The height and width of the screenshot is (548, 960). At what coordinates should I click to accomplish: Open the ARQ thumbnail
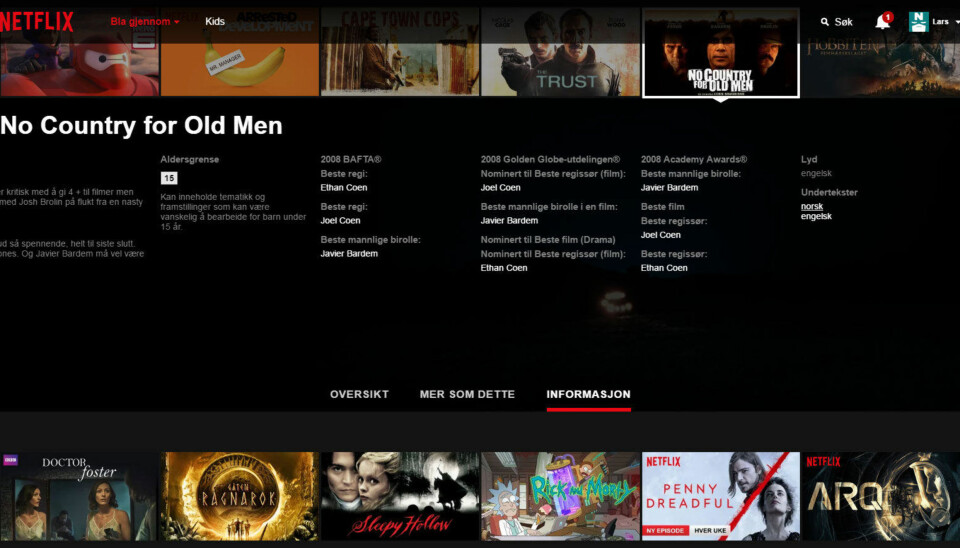point(881,496)
